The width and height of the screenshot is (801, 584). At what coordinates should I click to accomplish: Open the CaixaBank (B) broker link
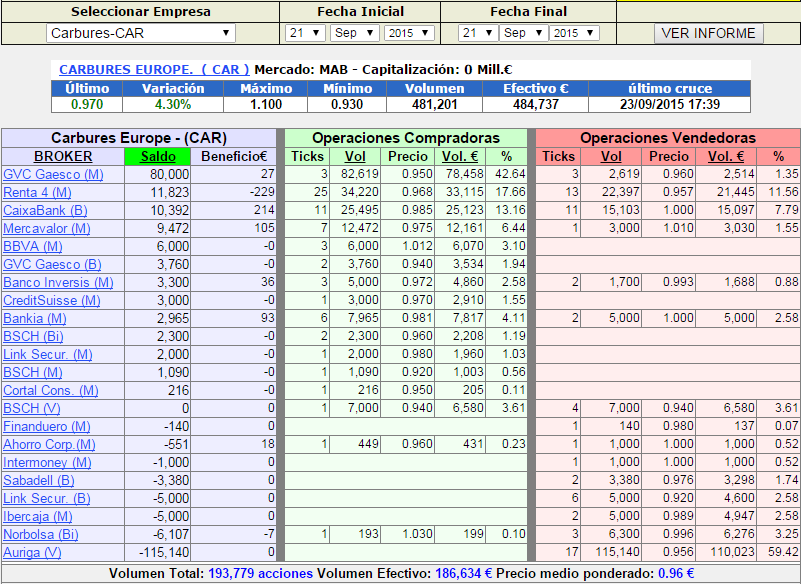(45, 211)
